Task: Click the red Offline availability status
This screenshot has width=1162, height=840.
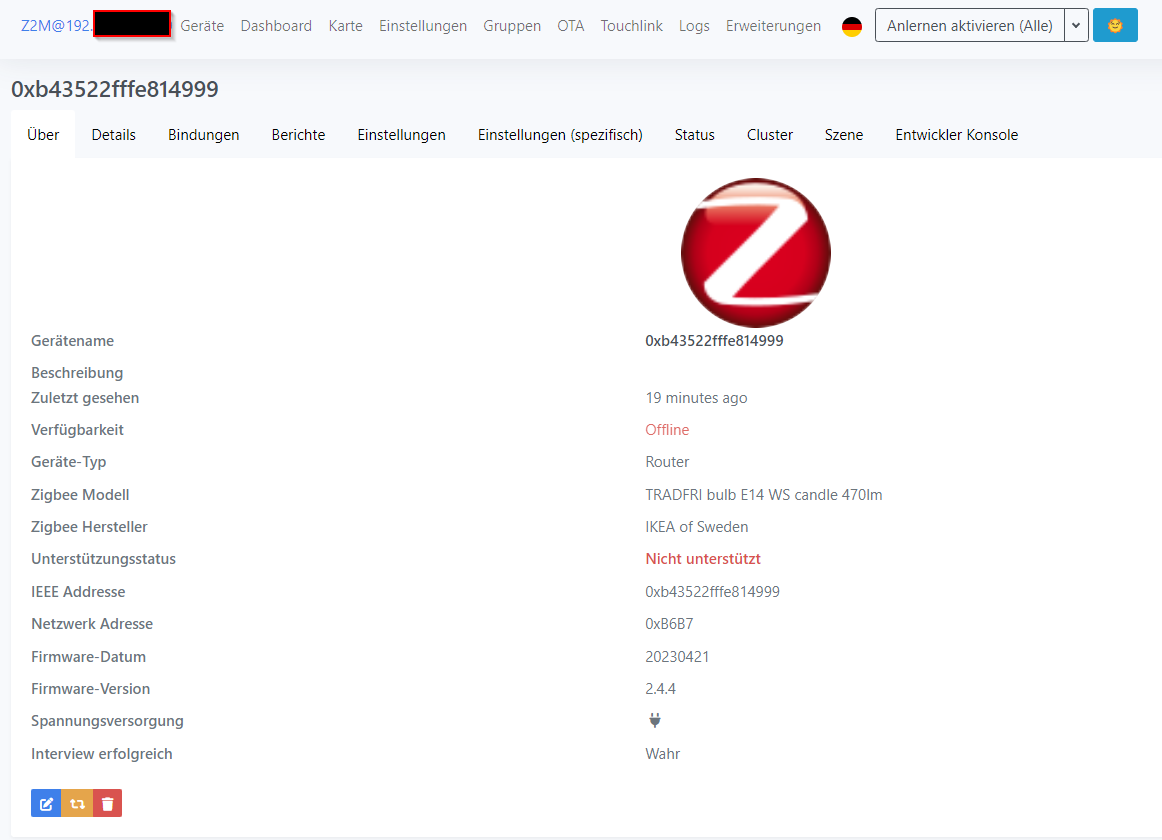Action: (x=667, y=430)
